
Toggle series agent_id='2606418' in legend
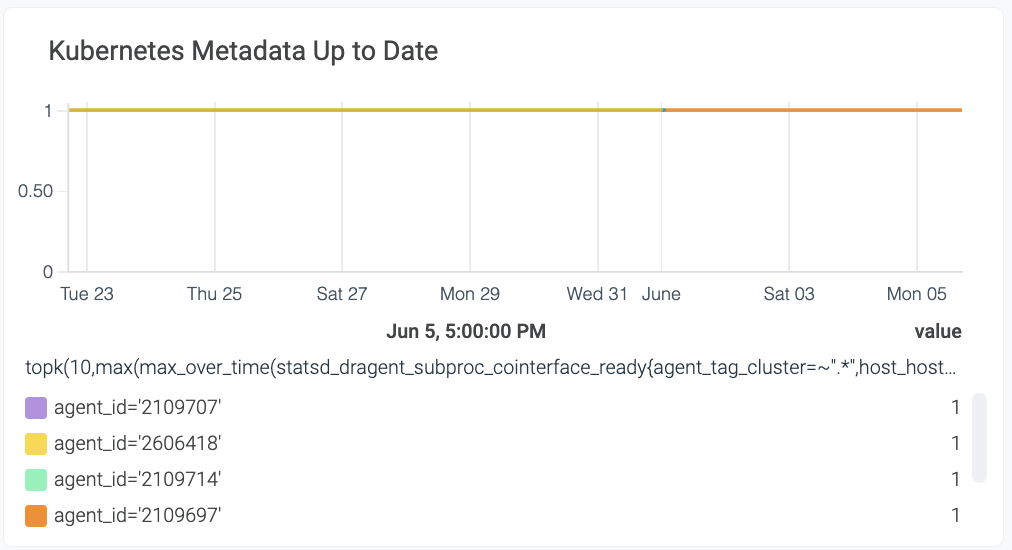point(137,444)
